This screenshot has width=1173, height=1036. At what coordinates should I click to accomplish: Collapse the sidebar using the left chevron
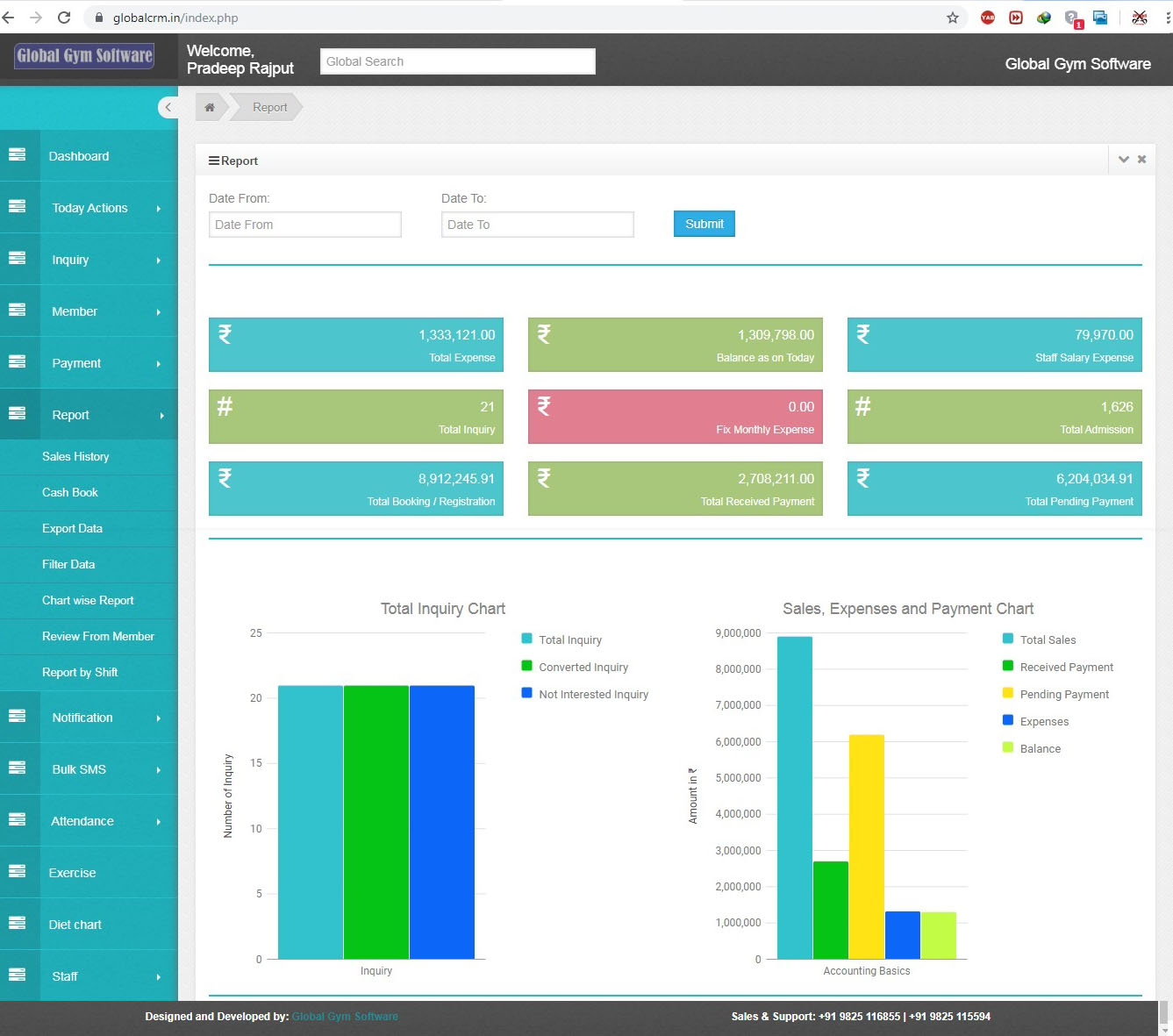click(168, 107)
